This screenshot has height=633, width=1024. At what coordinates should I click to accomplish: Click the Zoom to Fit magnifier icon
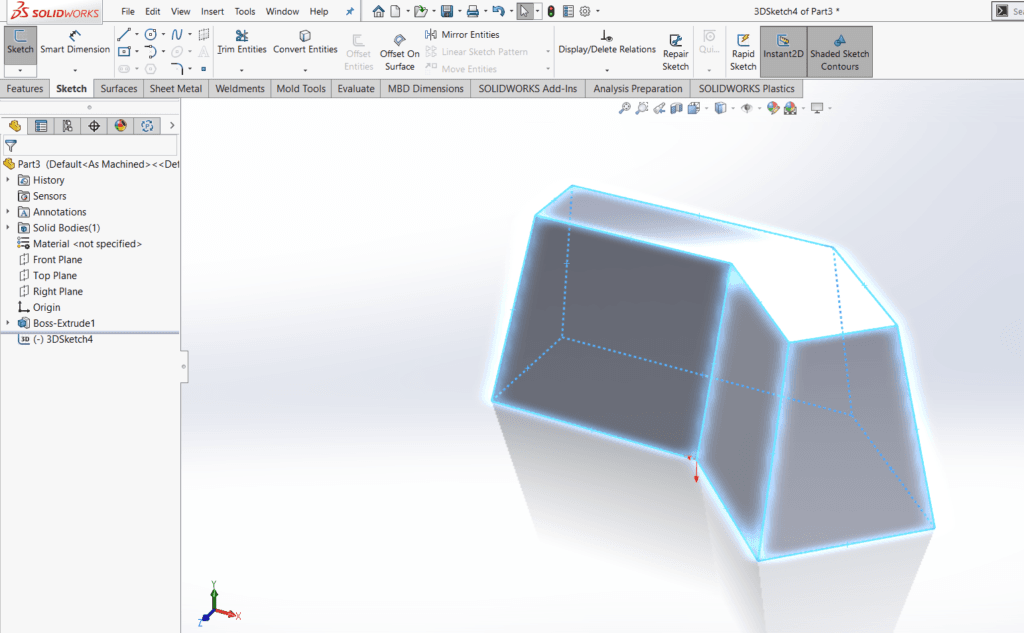(625, 108)
